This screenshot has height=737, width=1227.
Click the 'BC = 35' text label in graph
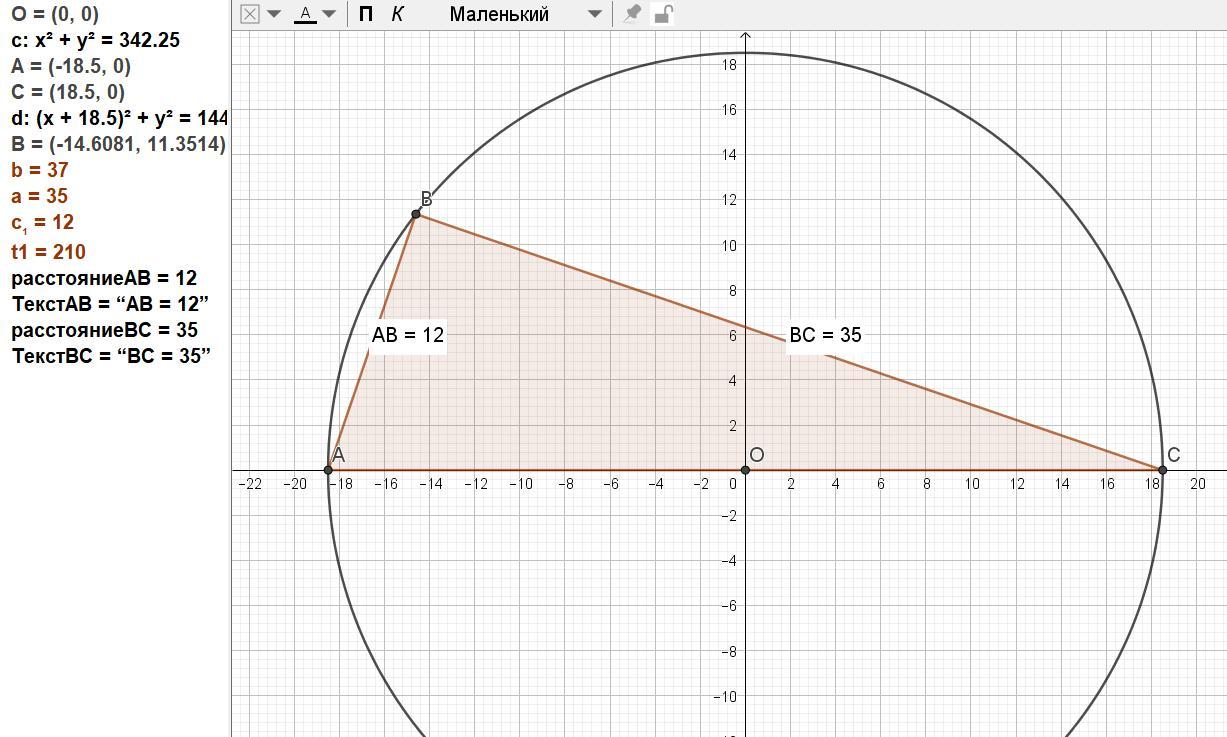(x=825, y=335)
